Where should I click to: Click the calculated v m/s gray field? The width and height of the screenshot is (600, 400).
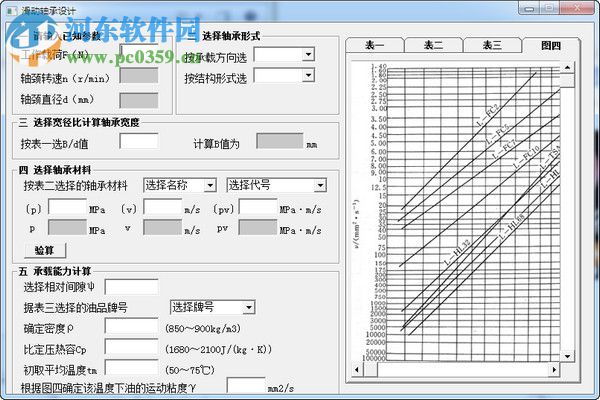pos(163,227)
